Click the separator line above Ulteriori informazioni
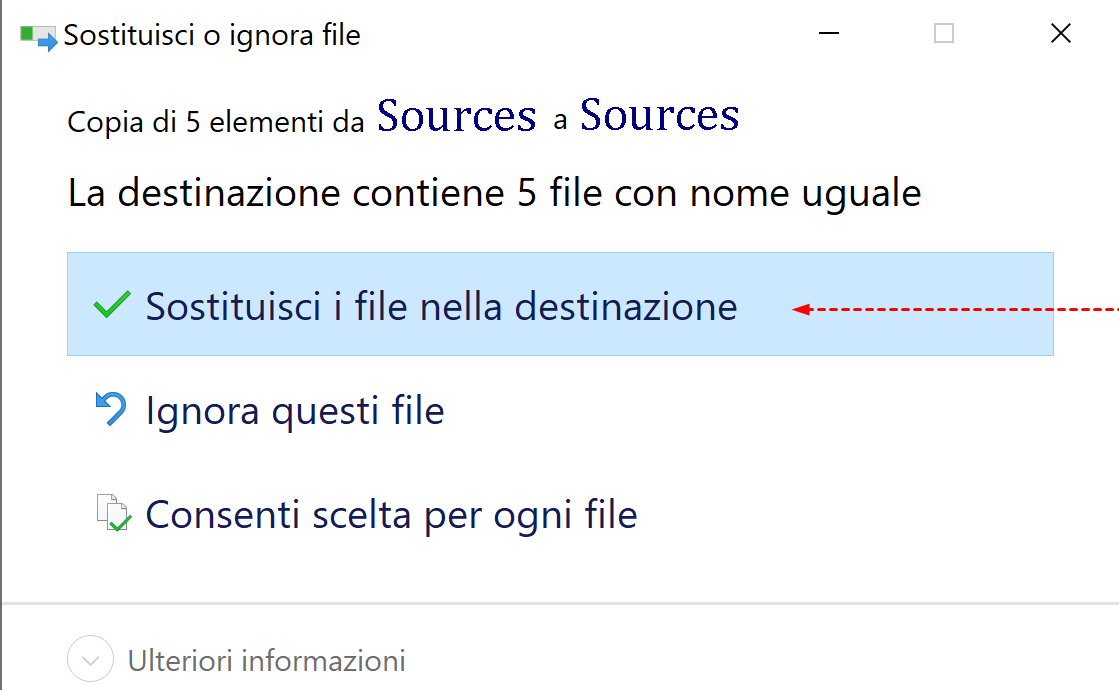Viewport: 1119px width, 690px height. (x=560, y=603)
